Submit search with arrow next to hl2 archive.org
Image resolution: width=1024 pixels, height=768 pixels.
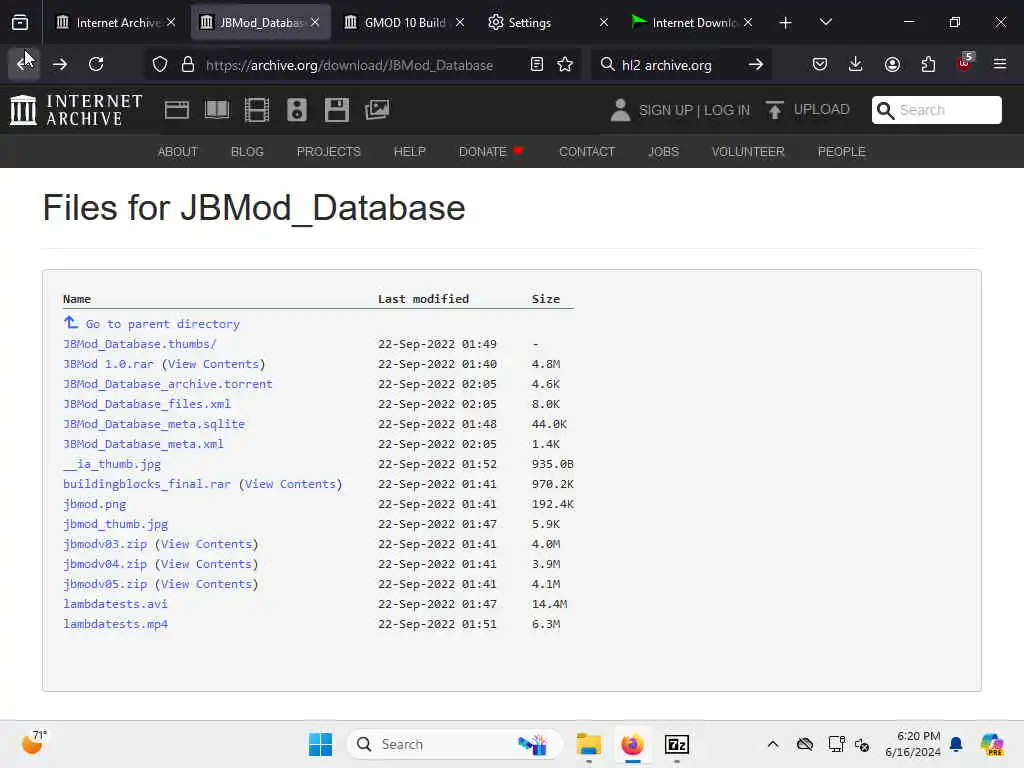tap(756, 65)
